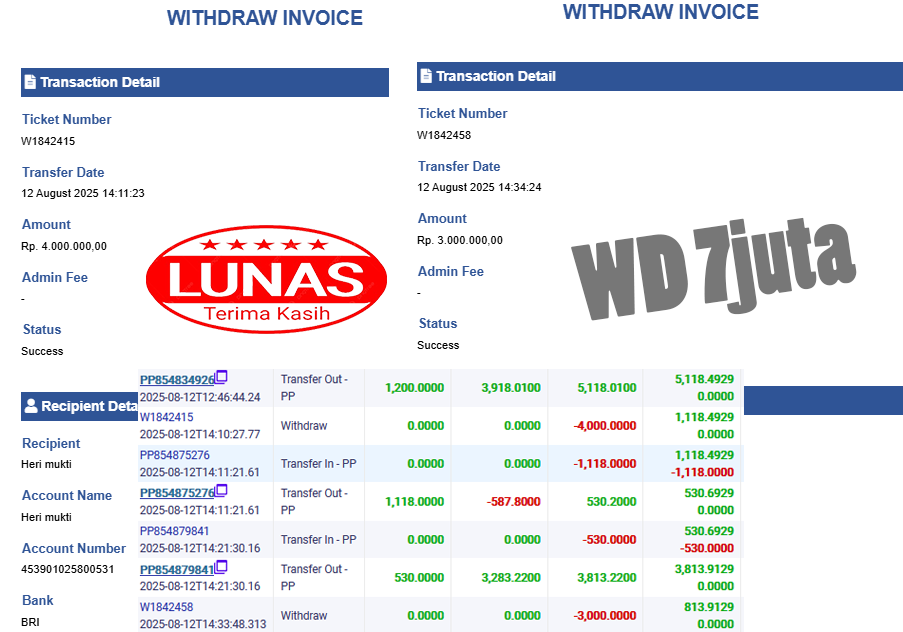The image size is (903, 632).
Task: Click Admin Fee label in the W1842415 invoice
Action: pos(55,278)
